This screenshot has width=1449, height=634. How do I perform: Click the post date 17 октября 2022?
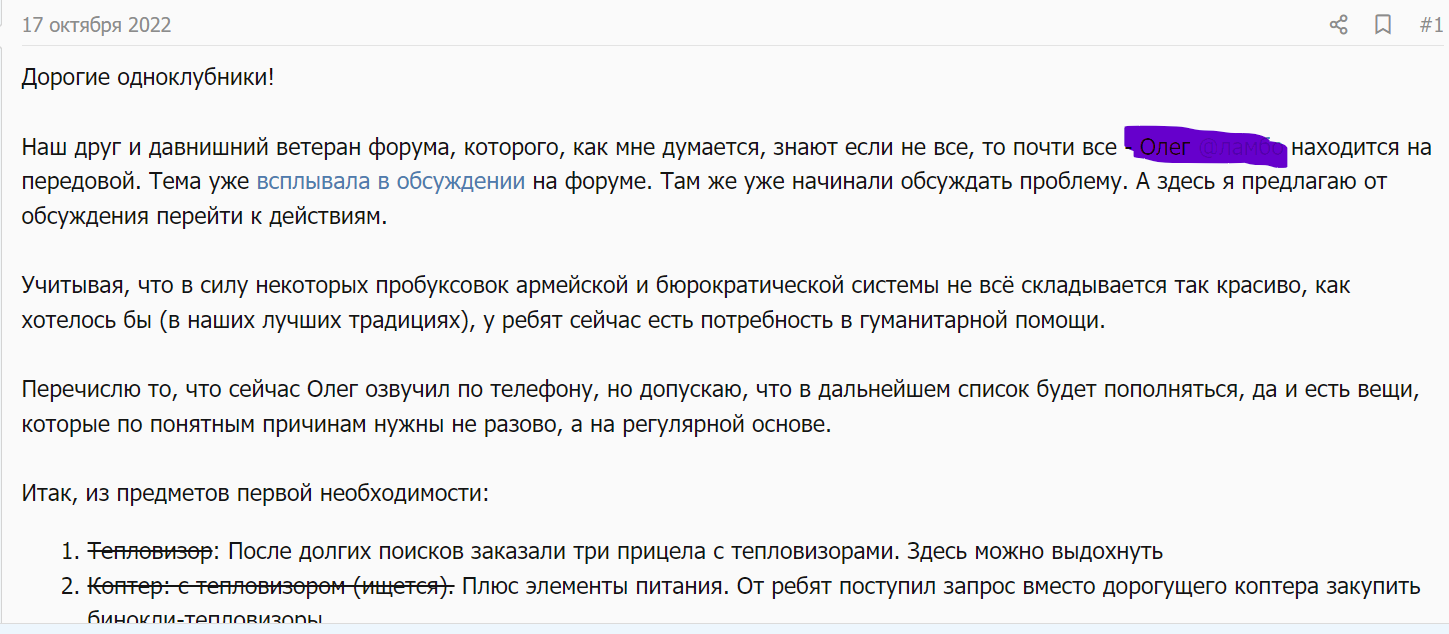pos(96,25)
